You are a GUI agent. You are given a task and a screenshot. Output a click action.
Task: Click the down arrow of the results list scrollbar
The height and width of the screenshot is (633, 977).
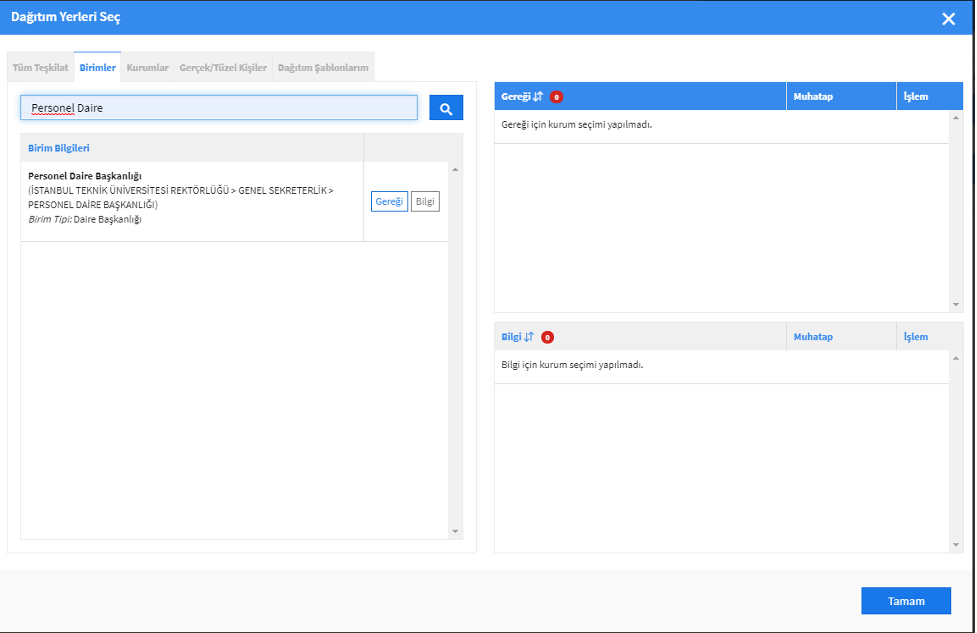tap(455, 531)
